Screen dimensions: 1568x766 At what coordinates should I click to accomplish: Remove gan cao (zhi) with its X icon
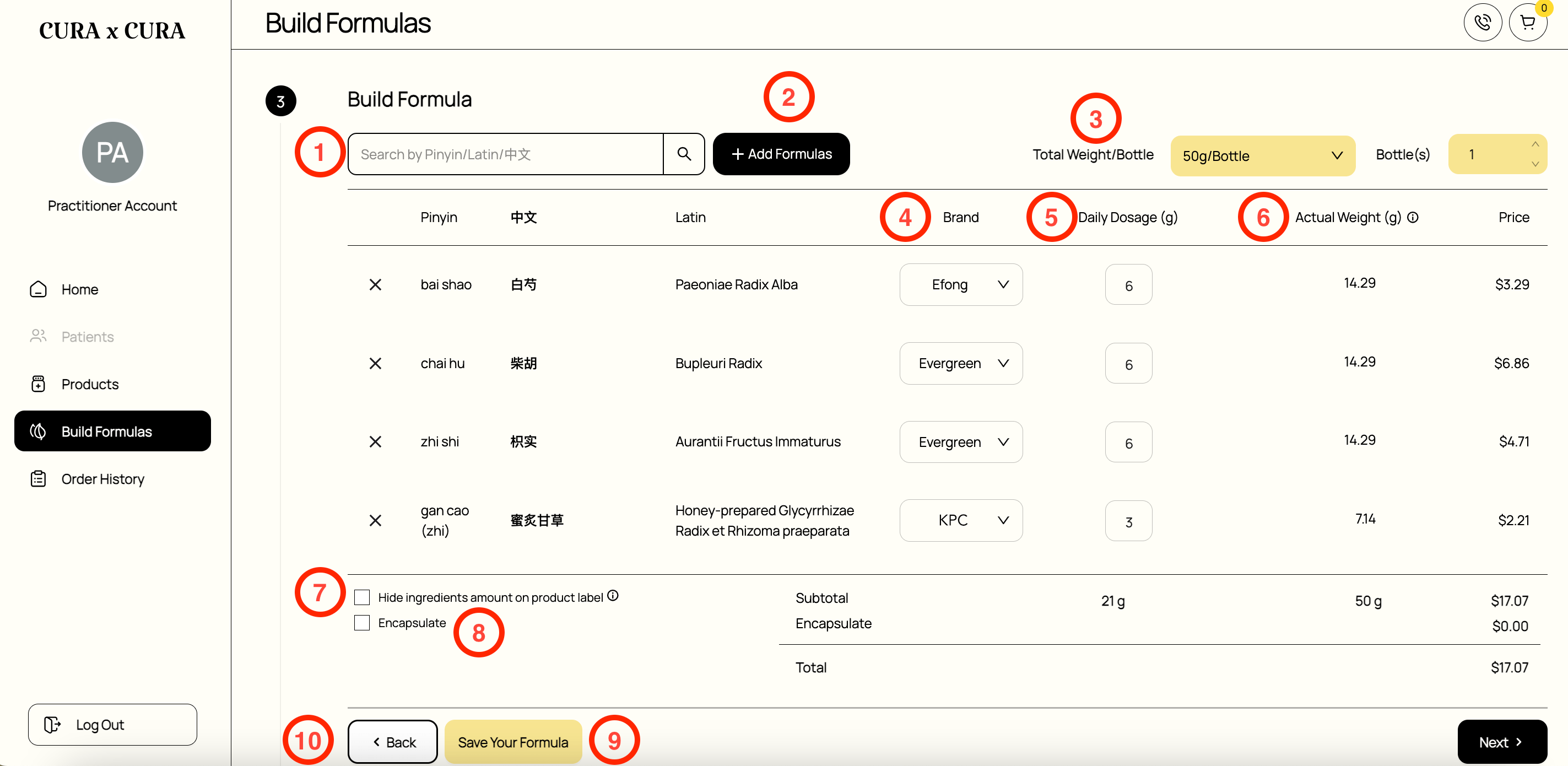pos(376,521)
